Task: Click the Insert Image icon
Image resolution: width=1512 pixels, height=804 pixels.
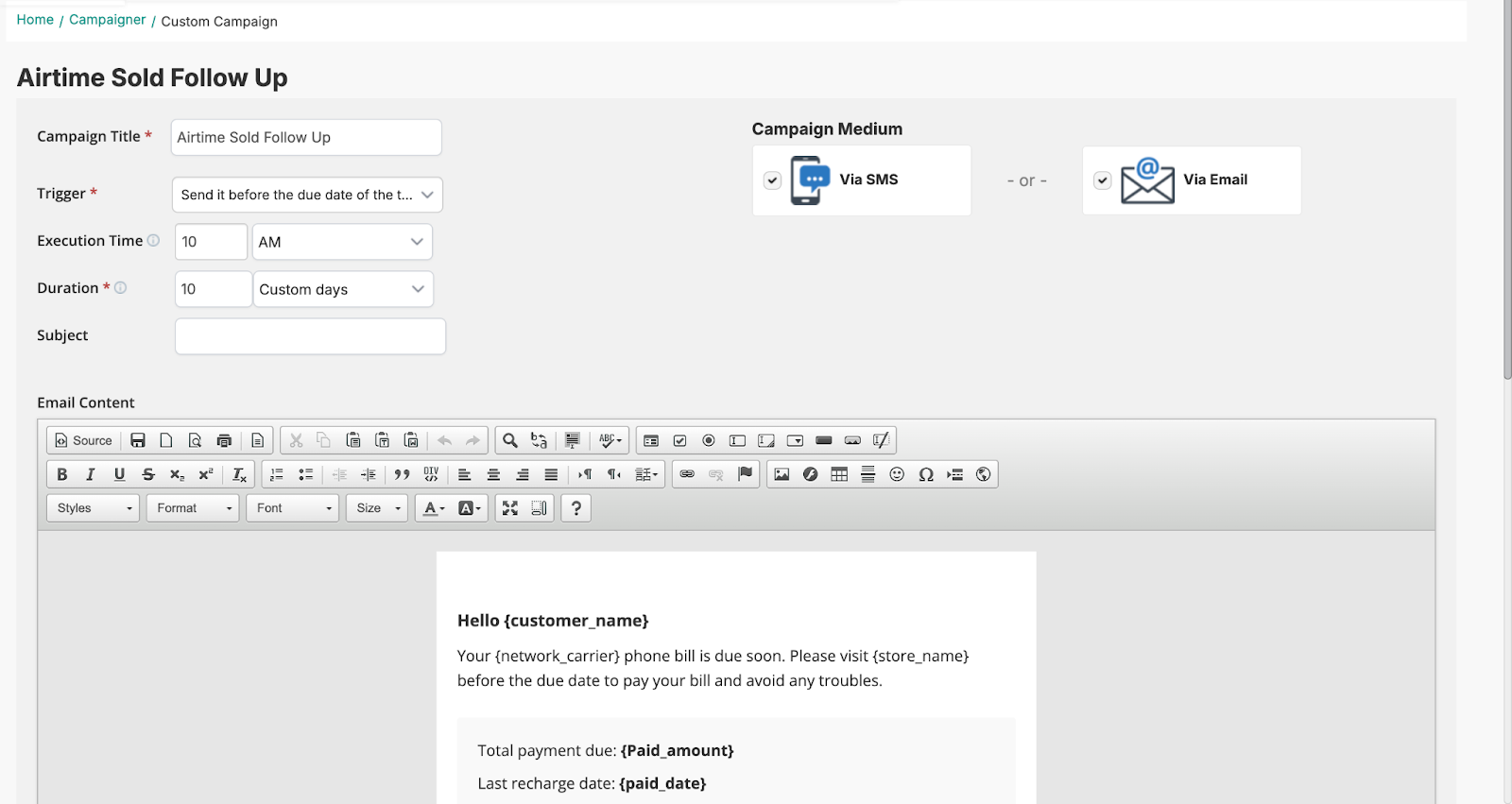Action: coord(782,474)
